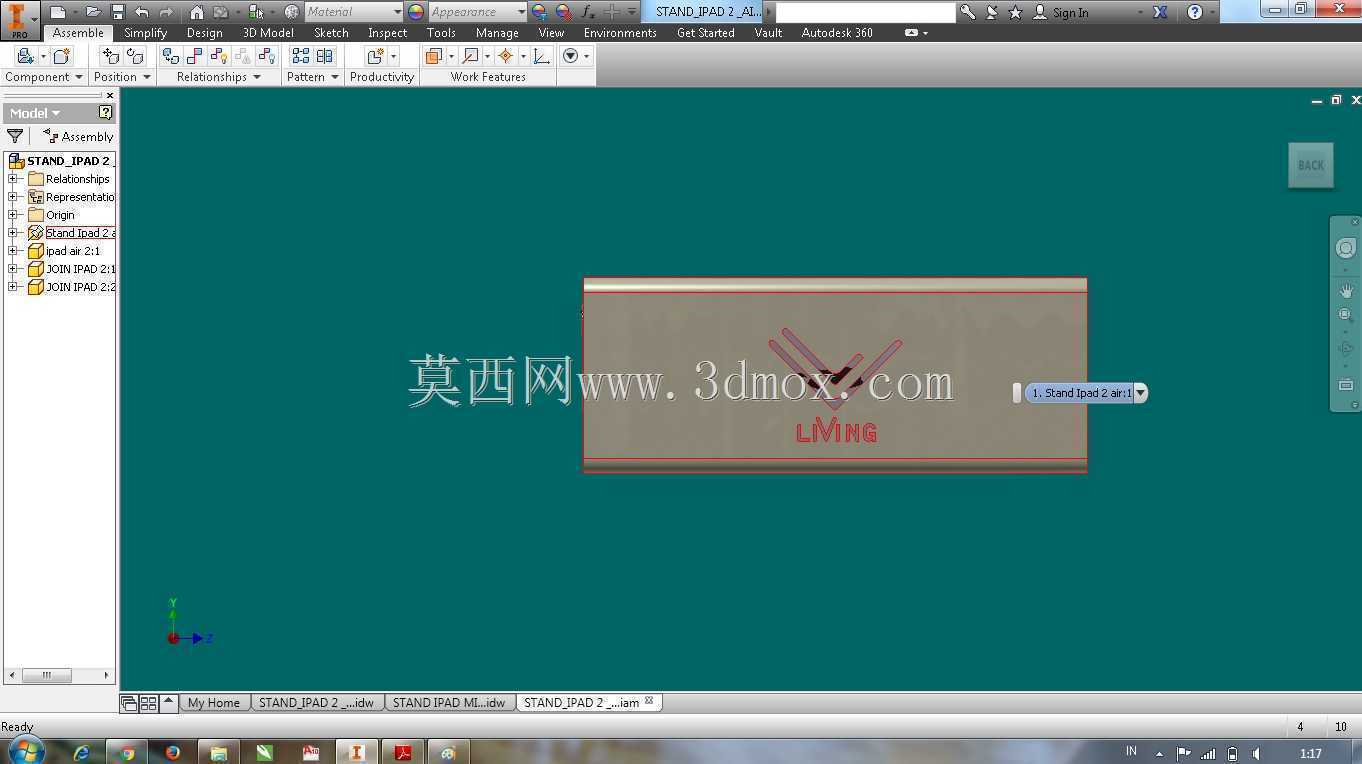This screenshot has width=1362, height=764.
Task: Click the Favorites star icon
Action: [1016, 12]
